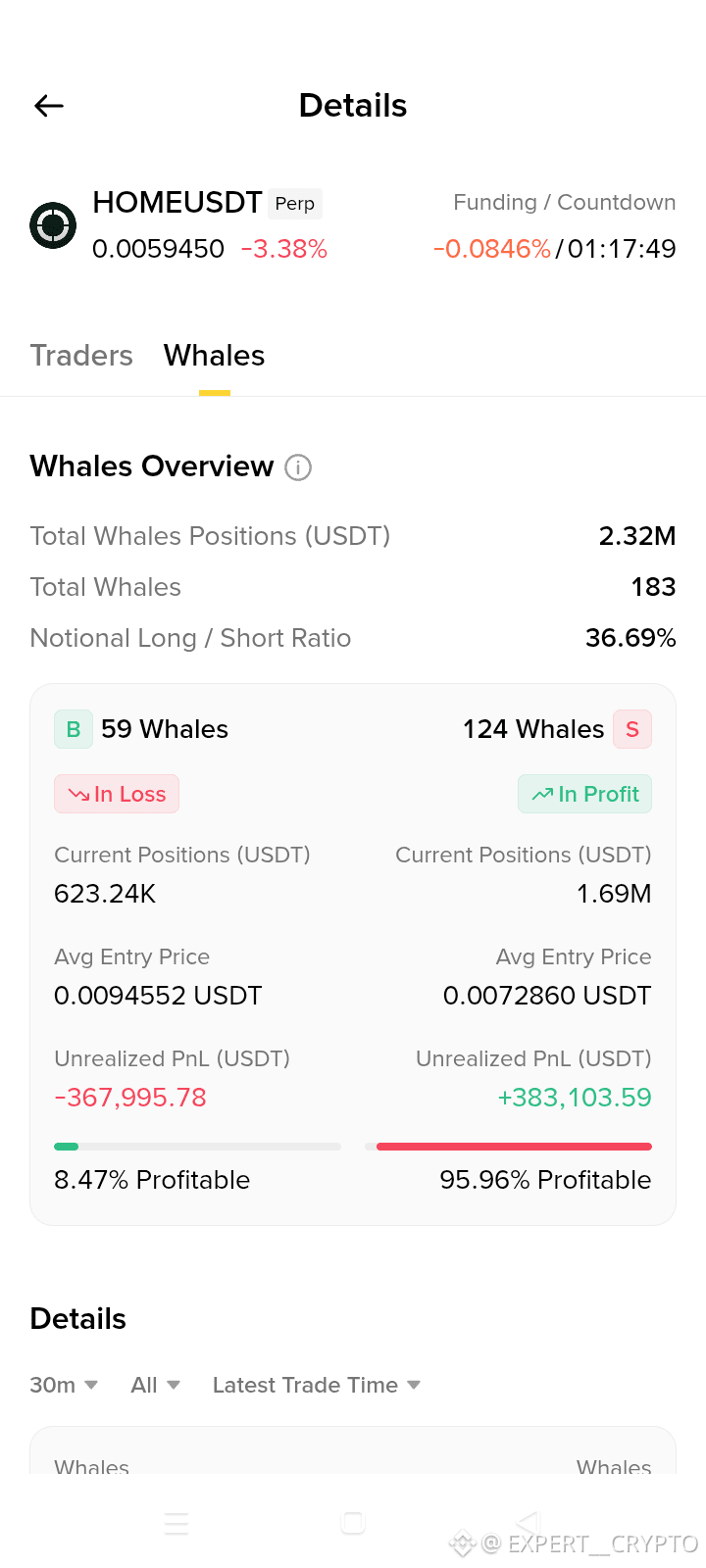Tap the back arrow icon
This screenshot has width=706, height=1568.
tap(49, 106)
